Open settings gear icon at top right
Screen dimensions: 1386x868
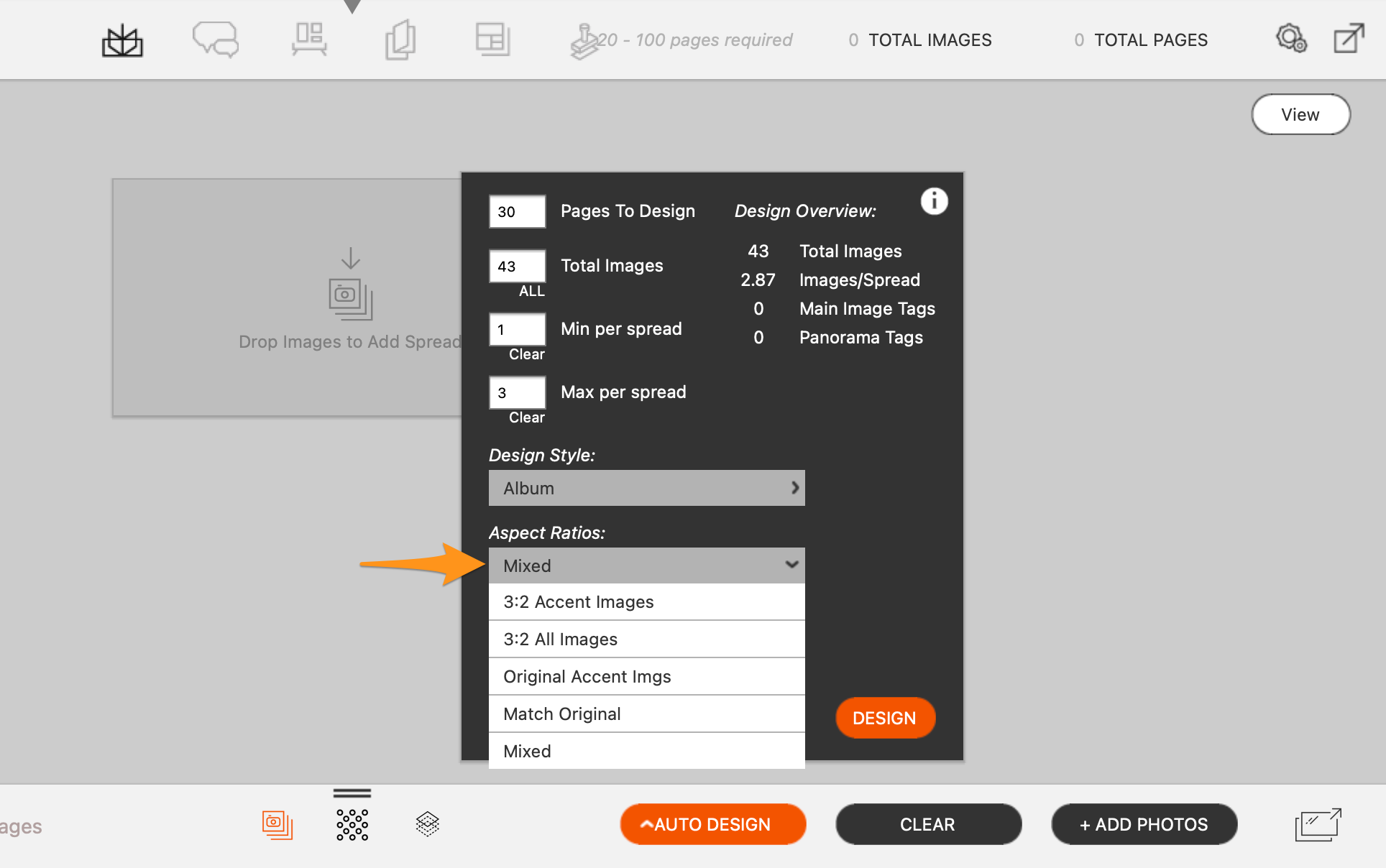pyautogui.click(x=1291, y=38)
